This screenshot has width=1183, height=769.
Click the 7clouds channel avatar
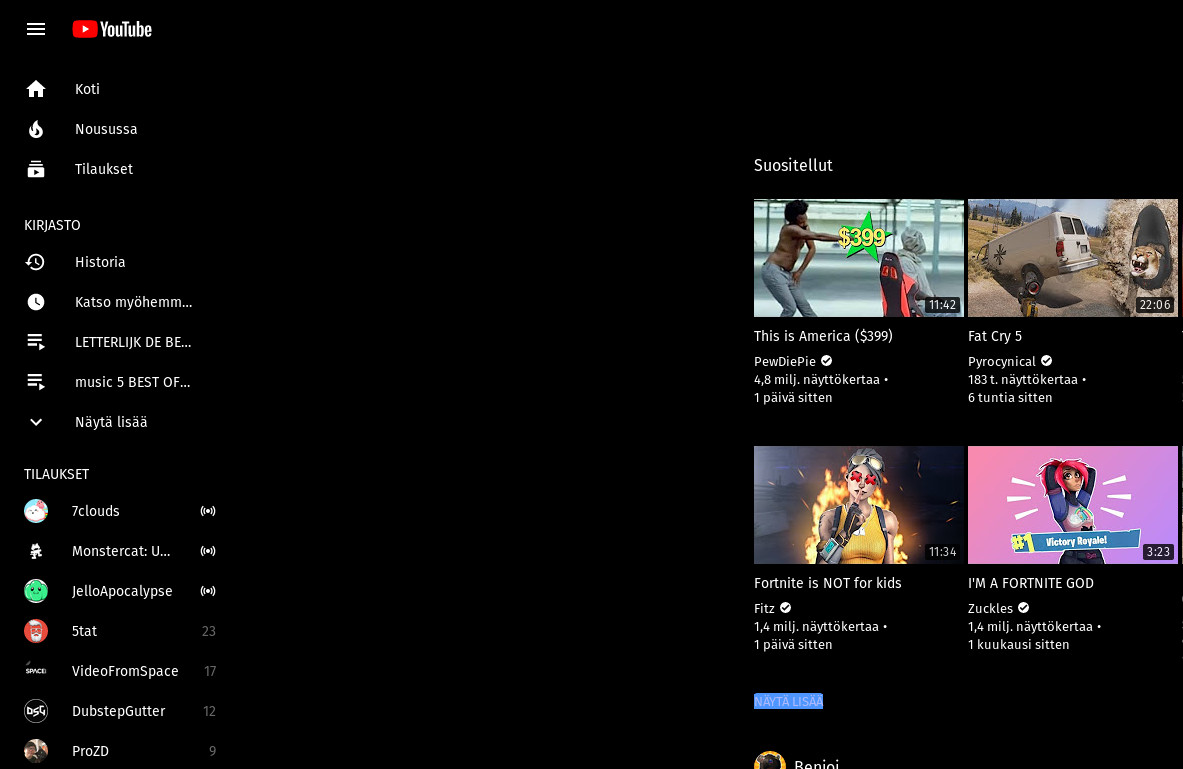click(x=35, y=511)
